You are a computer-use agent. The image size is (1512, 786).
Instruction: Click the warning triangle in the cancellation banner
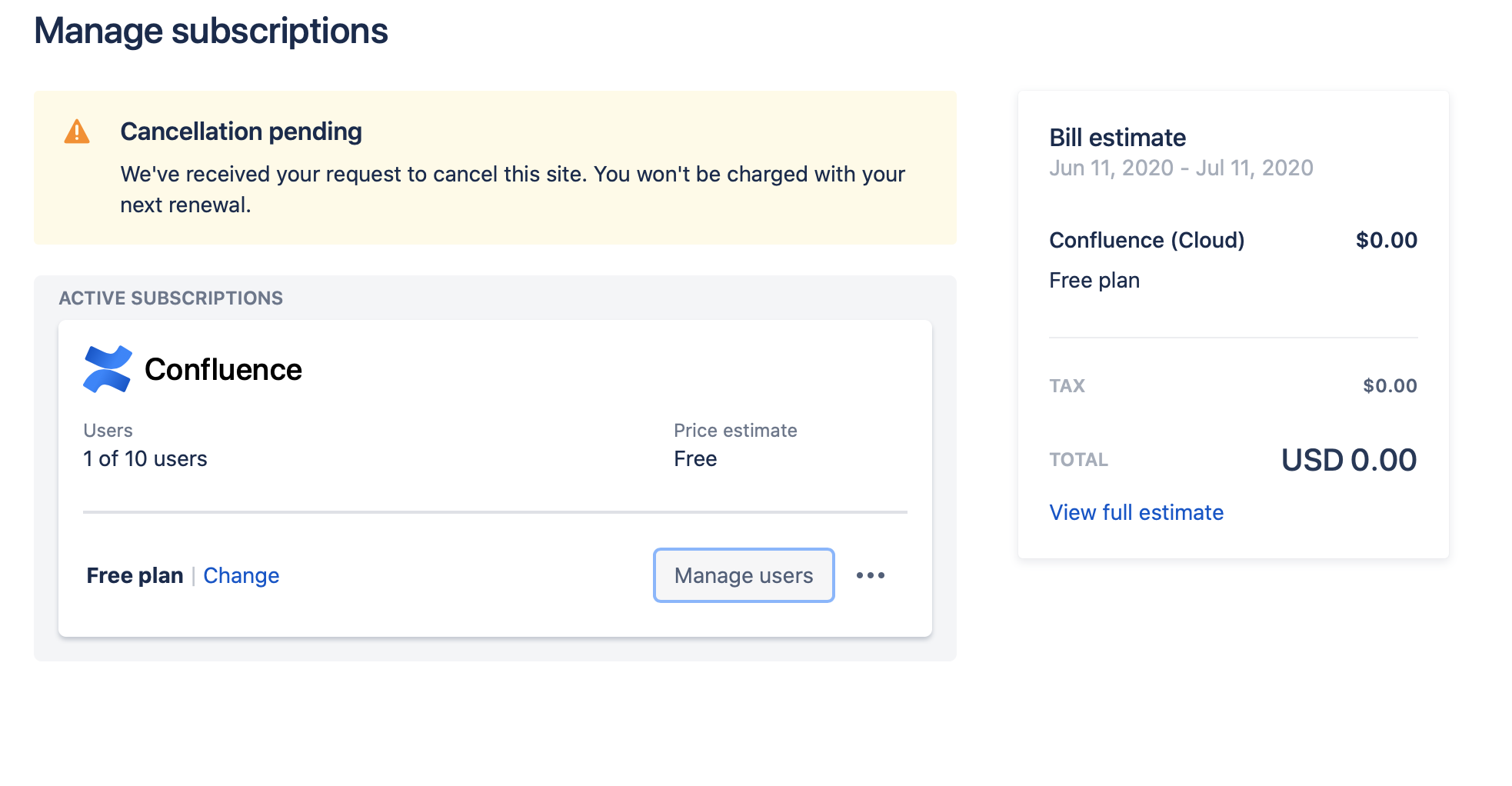[x=75, y=131]
